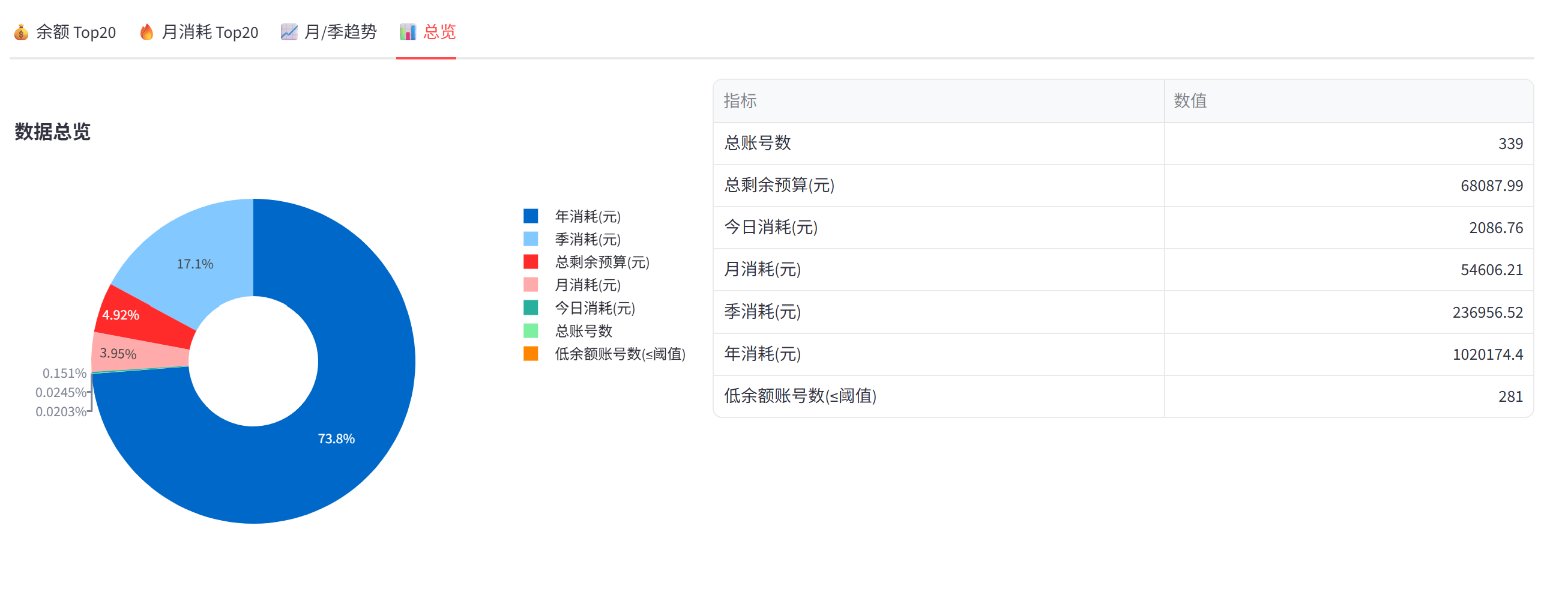Image resolution: width=1568 pixels, height=609 pixels.
Task: Open the 余额 Top20 tab
Action: [x=64, y=32]
